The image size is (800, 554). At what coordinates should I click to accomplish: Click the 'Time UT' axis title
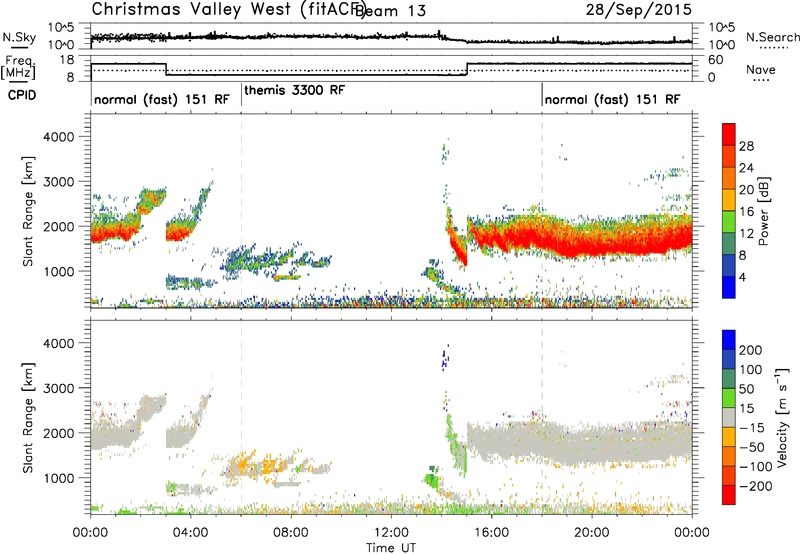(391, 547)
